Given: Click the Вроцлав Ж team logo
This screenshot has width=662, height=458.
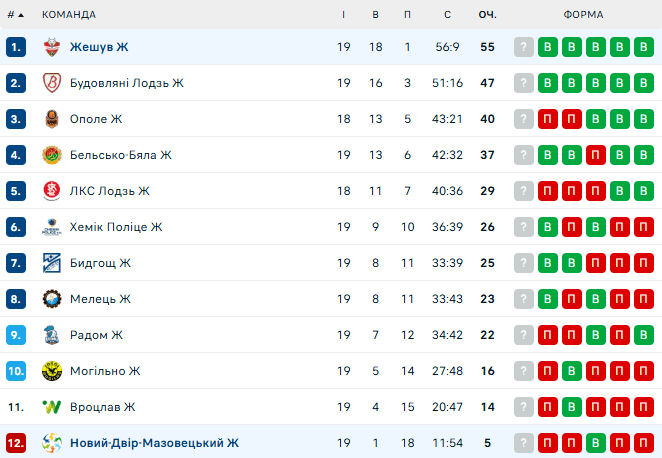Looking at the screenshot, I should (x=52, y=407).
